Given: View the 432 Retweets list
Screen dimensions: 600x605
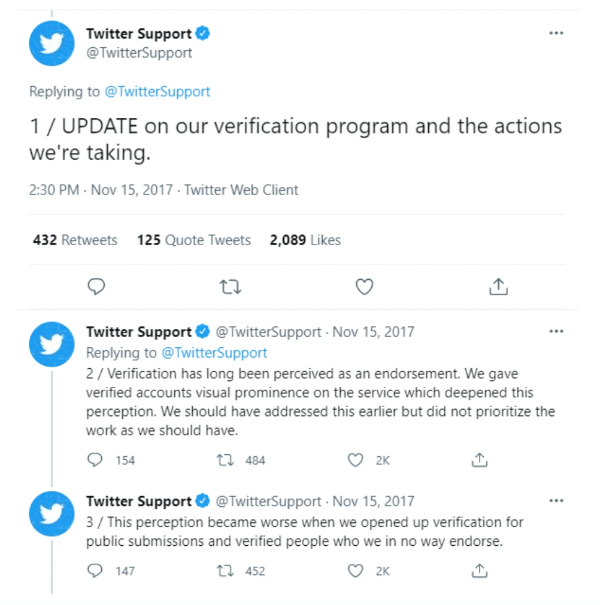Looking at the screenshot, I should click(75, 240).
